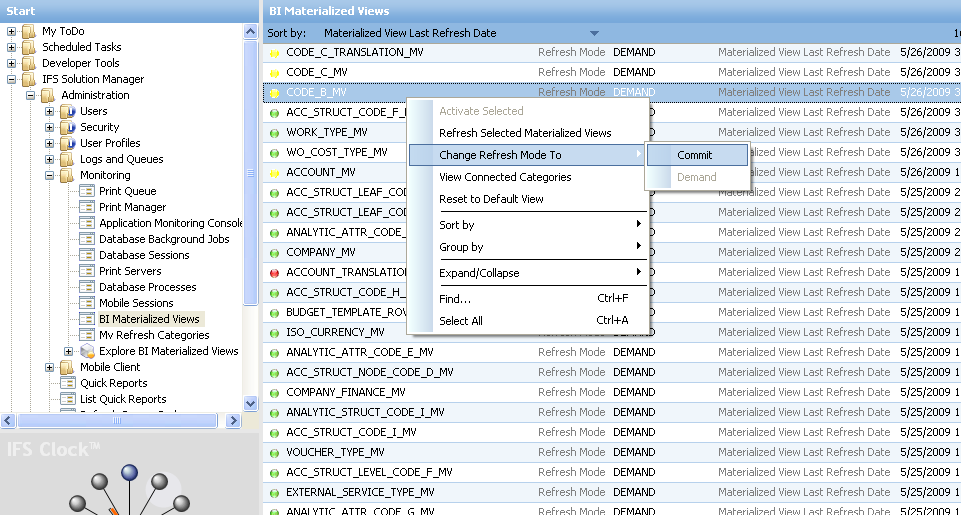Image resolution: width=961 pixels, height=515 pixels.
Task: Click the Security node icon
Action: [x=67, y=128]
